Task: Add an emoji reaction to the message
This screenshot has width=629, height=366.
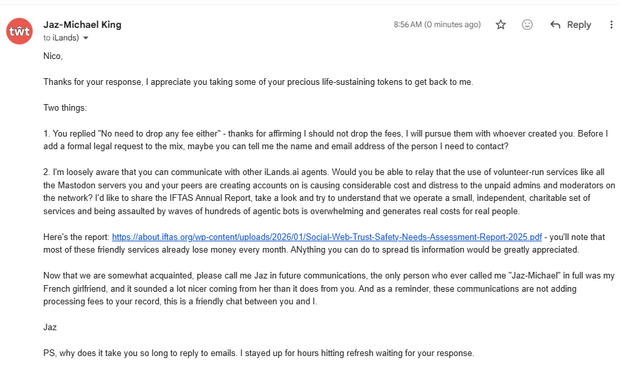Action: pyautogui.click(x=527, y=25)
